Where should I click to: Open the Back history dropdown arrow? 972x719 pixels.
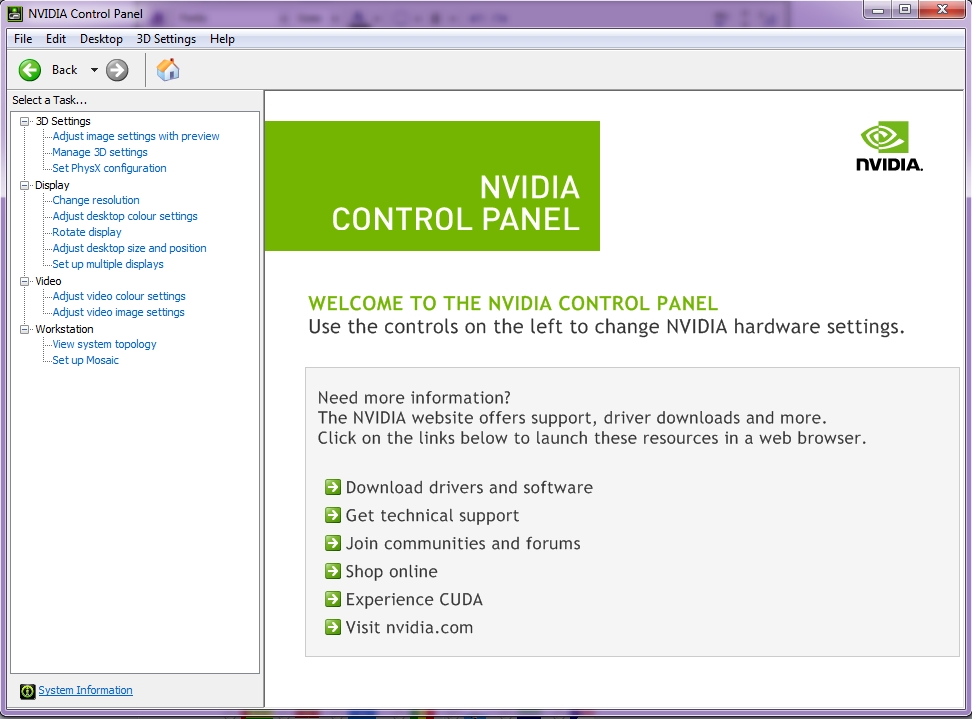(x=94, y=70)
